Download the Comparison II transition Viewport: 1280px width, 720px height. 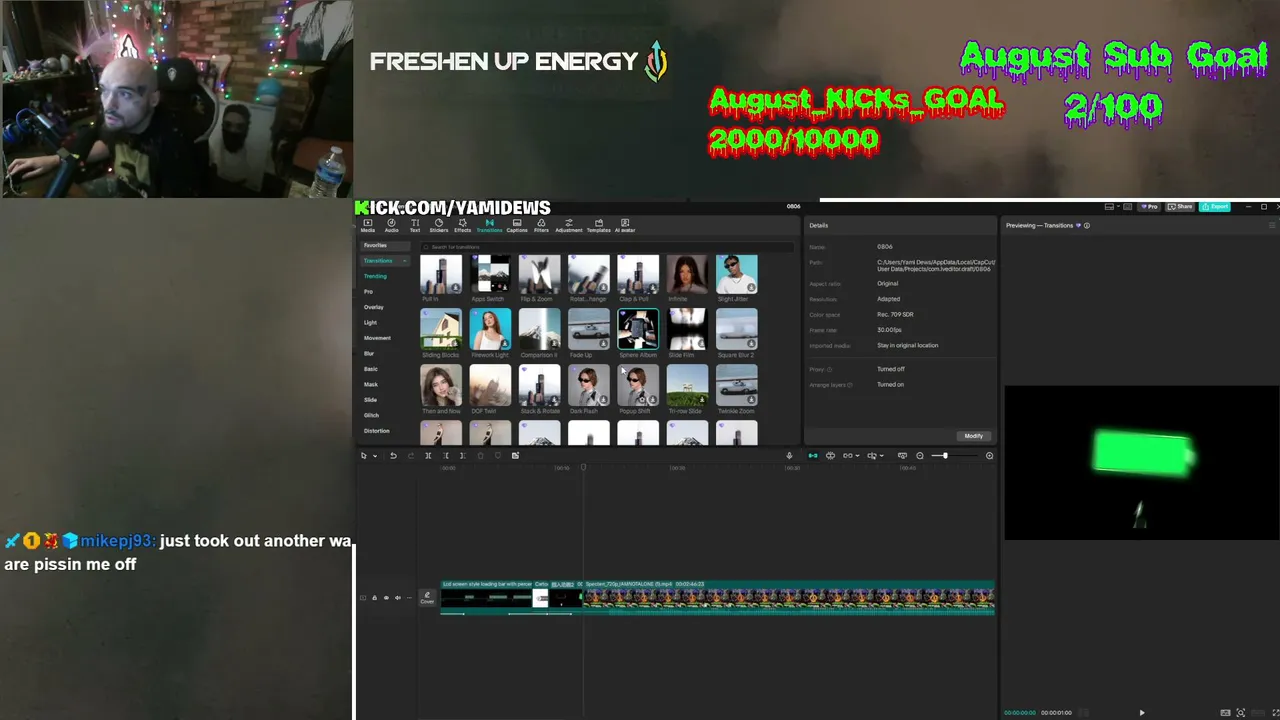click(x=554, y=344)
